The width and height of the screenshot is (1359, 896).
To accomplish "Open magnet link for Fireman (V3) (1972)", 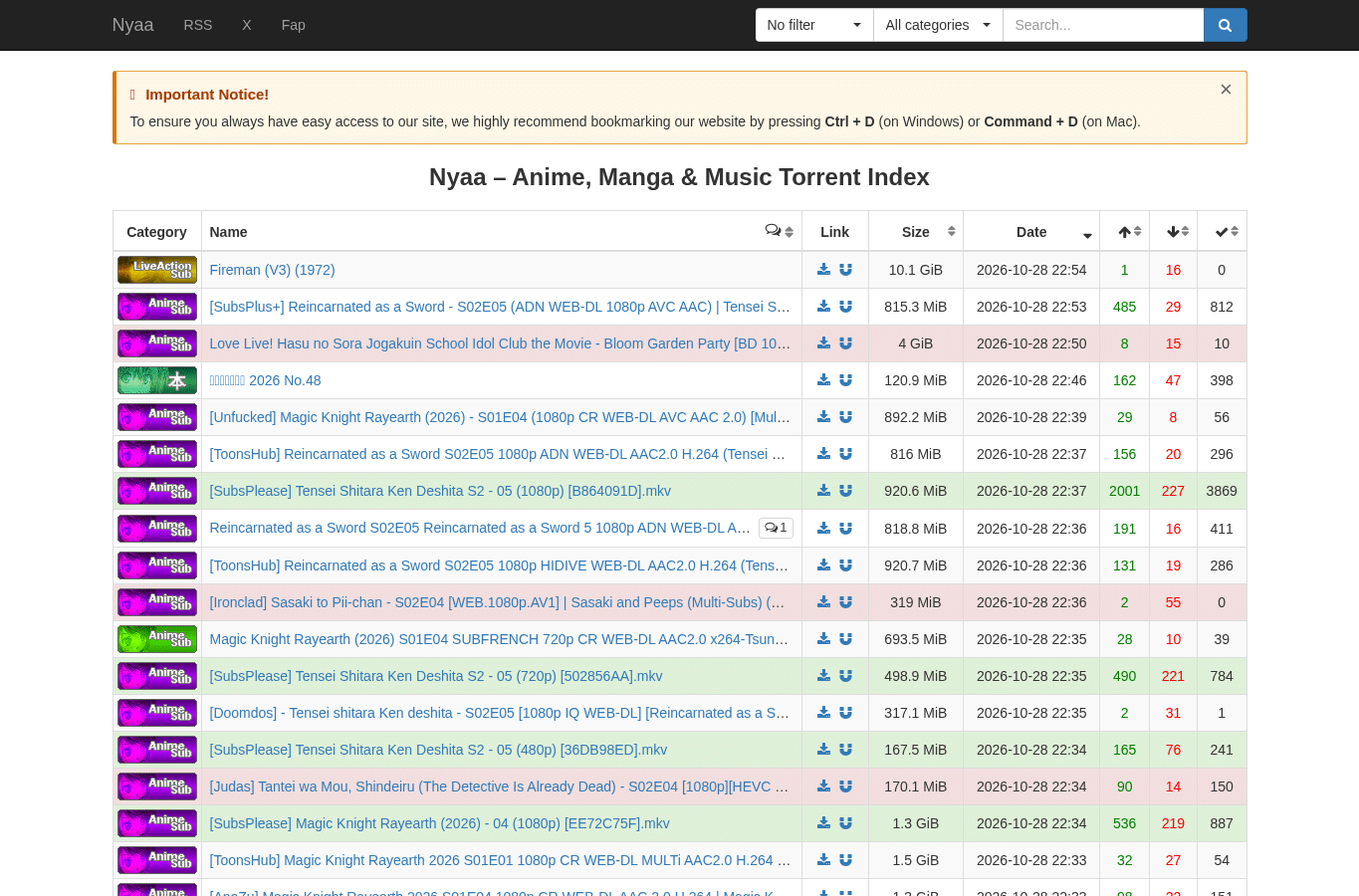I will [845, 270].
